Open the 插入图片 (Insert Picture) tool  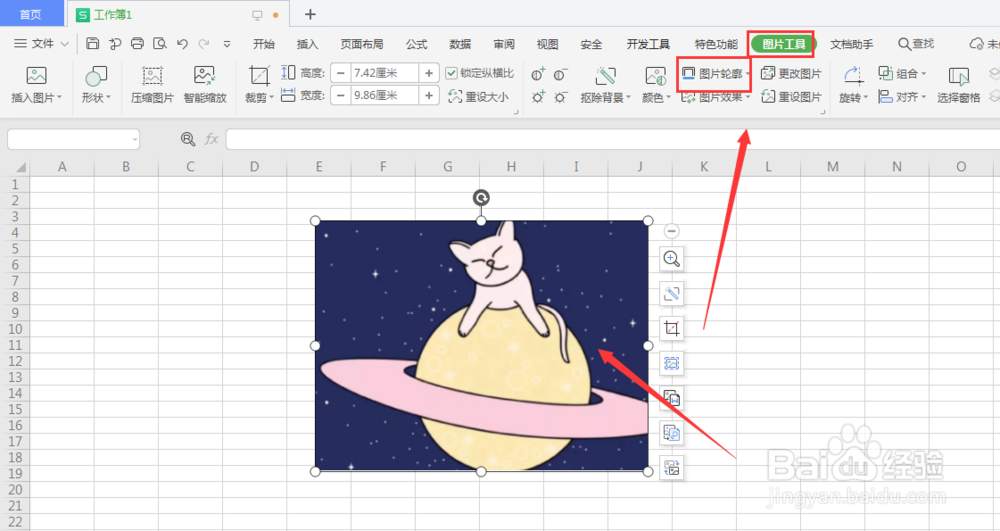[x=36, y=84]
